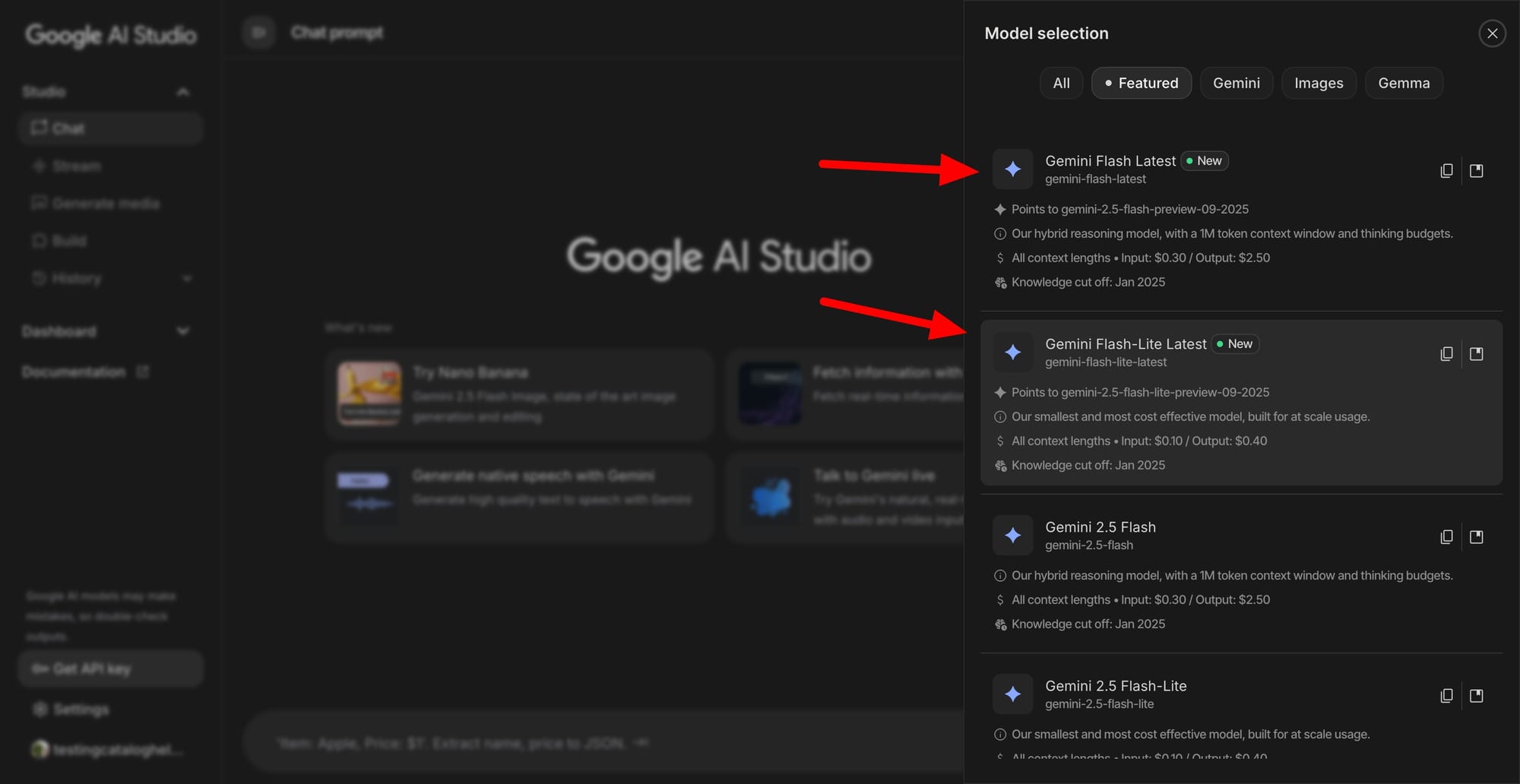Save Gemini 2.5 Flash-Lite with the bookmark icon
The image size is (1520, 784).
[x=1477, y=695]
